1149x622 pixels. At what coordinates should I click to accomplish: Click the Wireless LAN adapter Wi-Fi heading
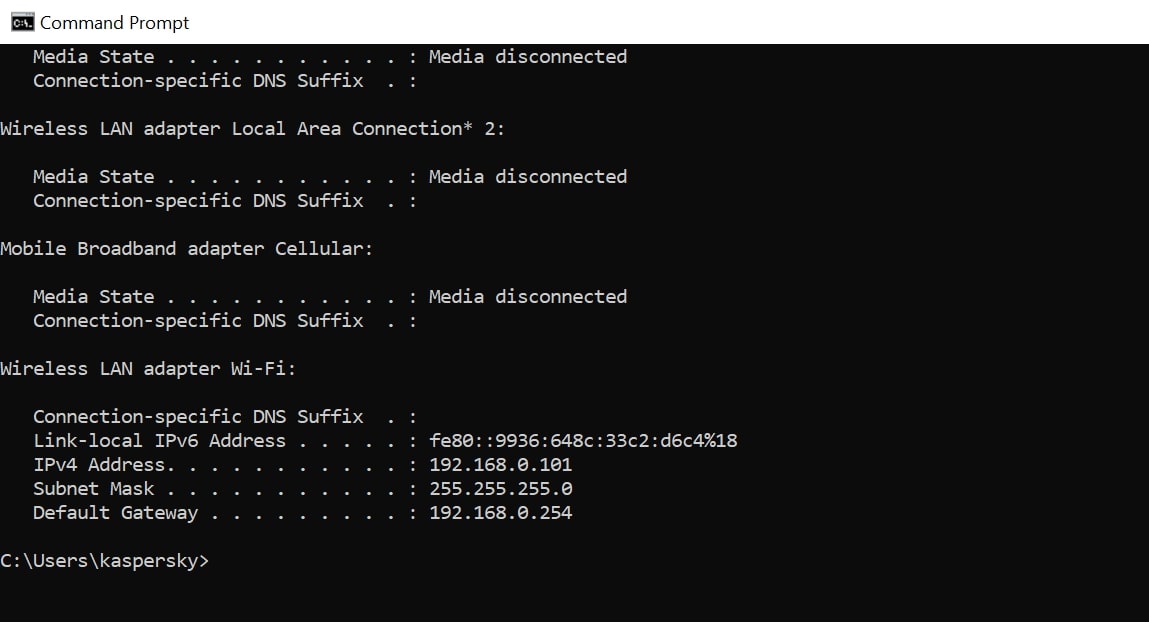(x=148, y=369)
